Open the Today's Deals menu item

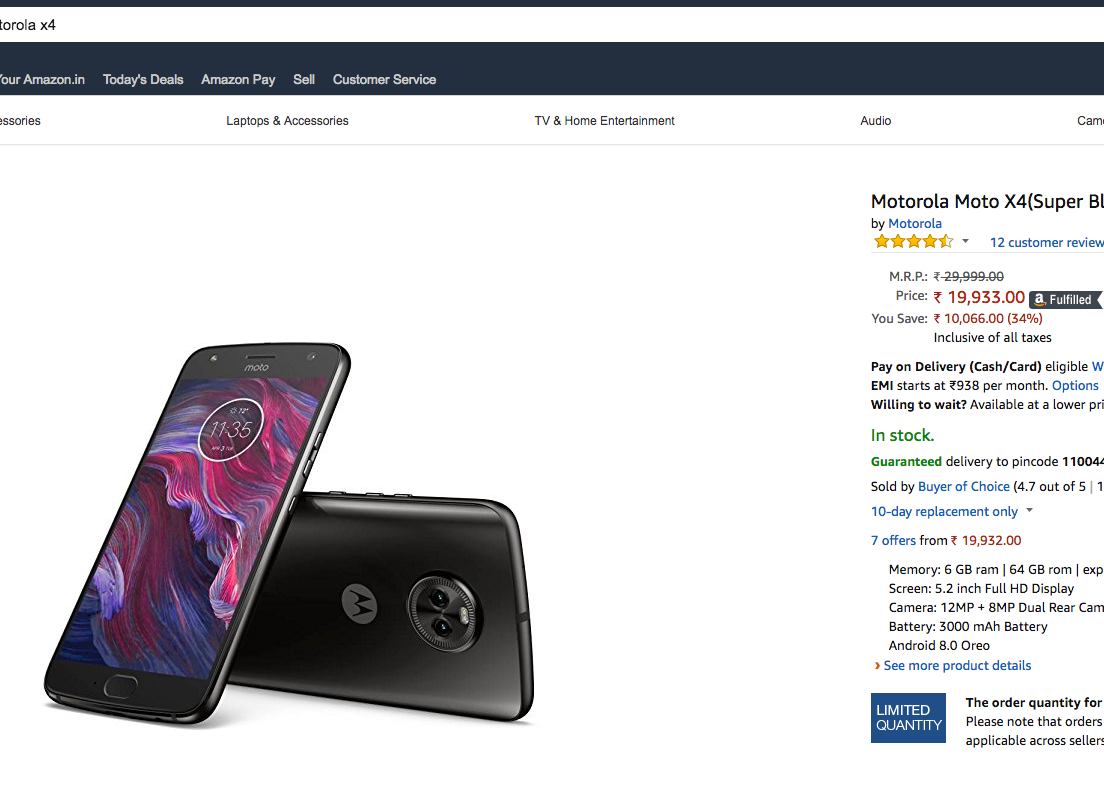coord(143,79)
